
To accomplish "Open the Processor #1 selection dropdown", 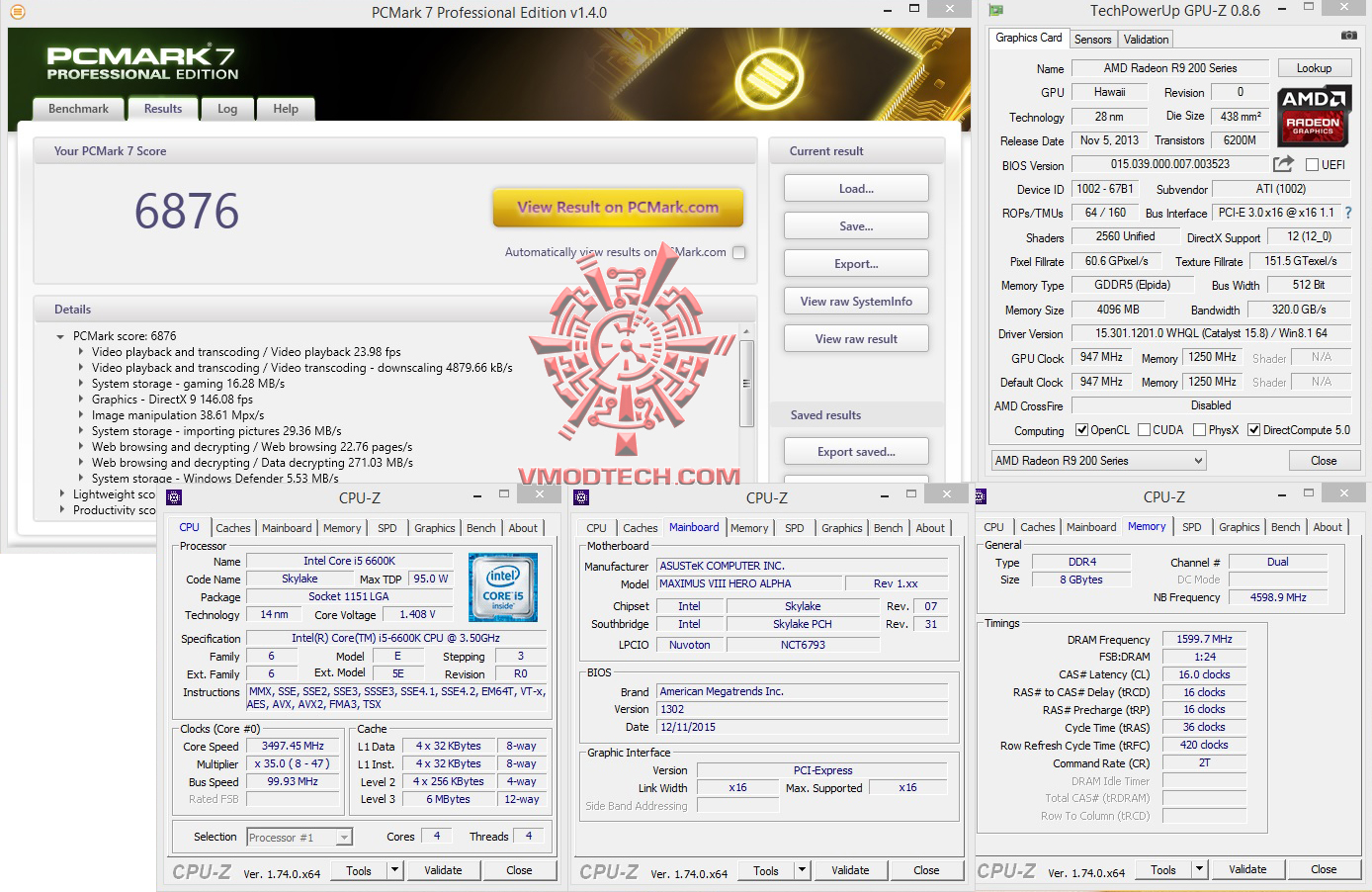I will pyautogui.click(x=300, y=838).
